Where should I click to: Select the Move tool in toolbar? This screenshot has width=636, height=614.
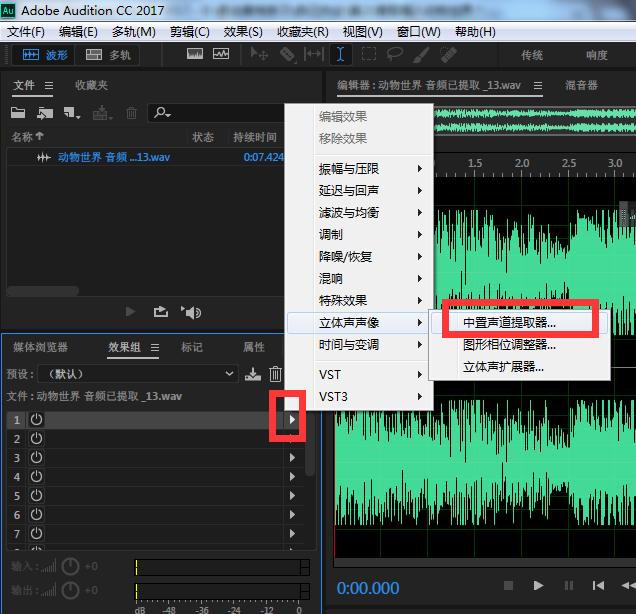click(x=259, y=54)
